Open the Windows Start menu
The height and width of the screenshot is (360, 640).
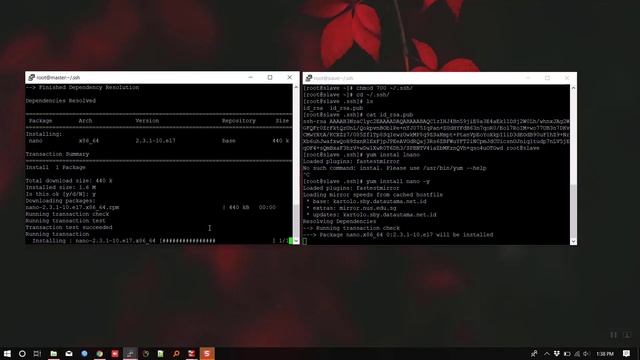7,353
